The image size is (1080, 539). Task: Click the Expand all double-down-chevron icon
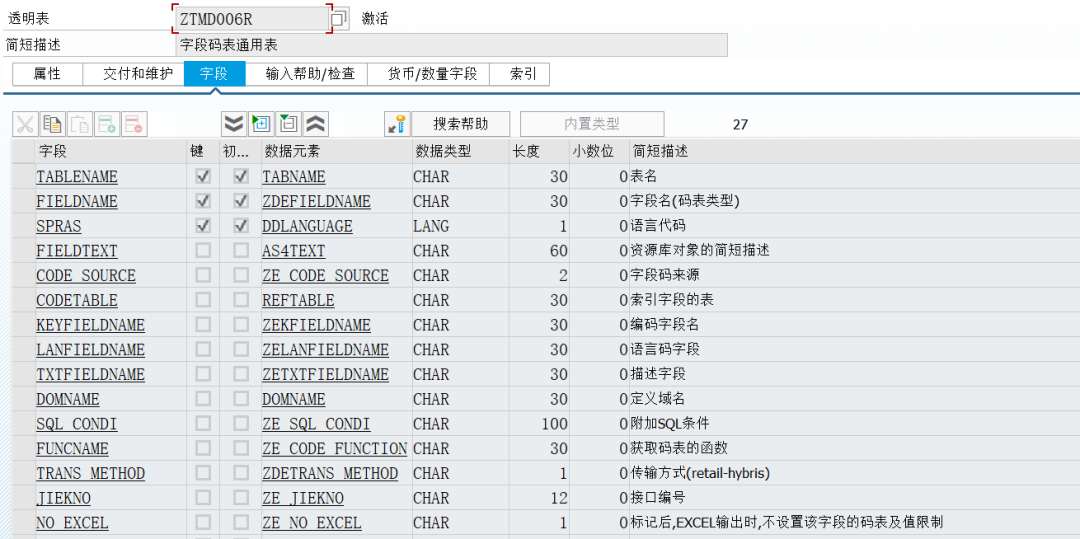[x=234, y=124]
